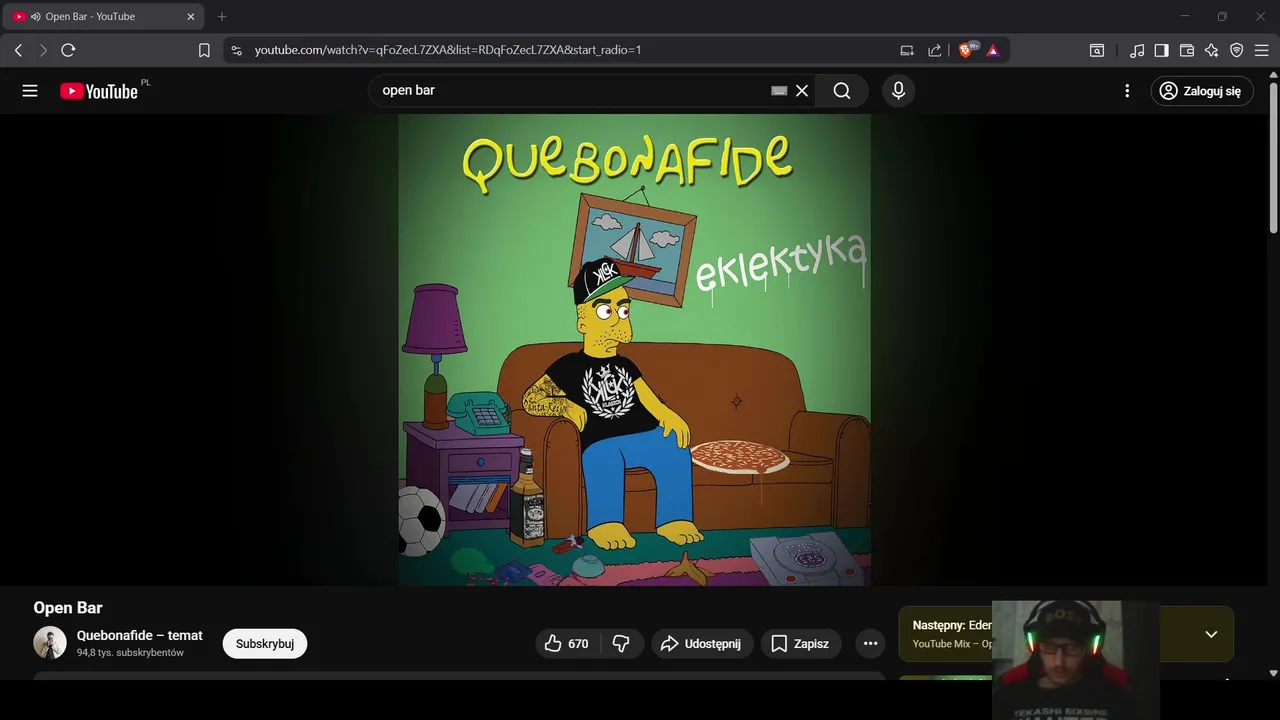Viewport: 1280px width, 720px height.
Task: Click the "94,8 tys. subskrybentów" text
Action: click(130, 653)
